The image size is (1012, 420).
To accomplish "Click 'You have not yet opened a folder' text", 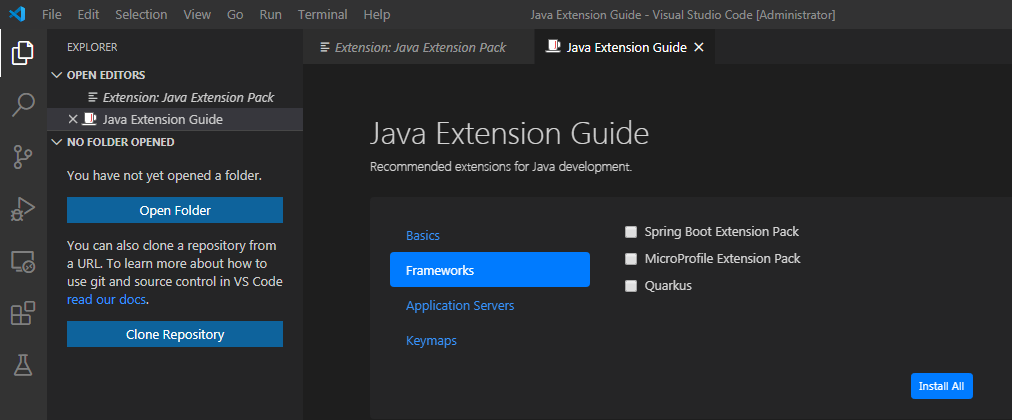I will pos(165,175).
